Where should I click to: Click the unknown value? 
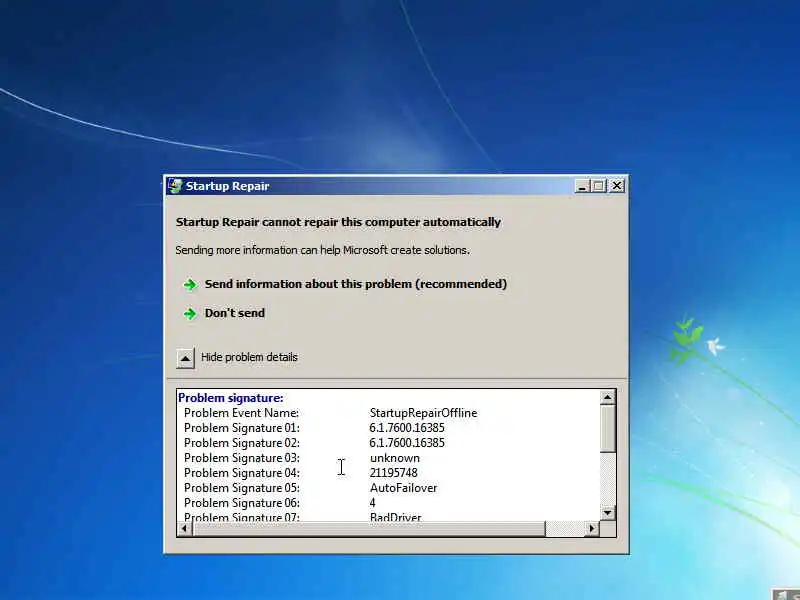tap(395, 458)
